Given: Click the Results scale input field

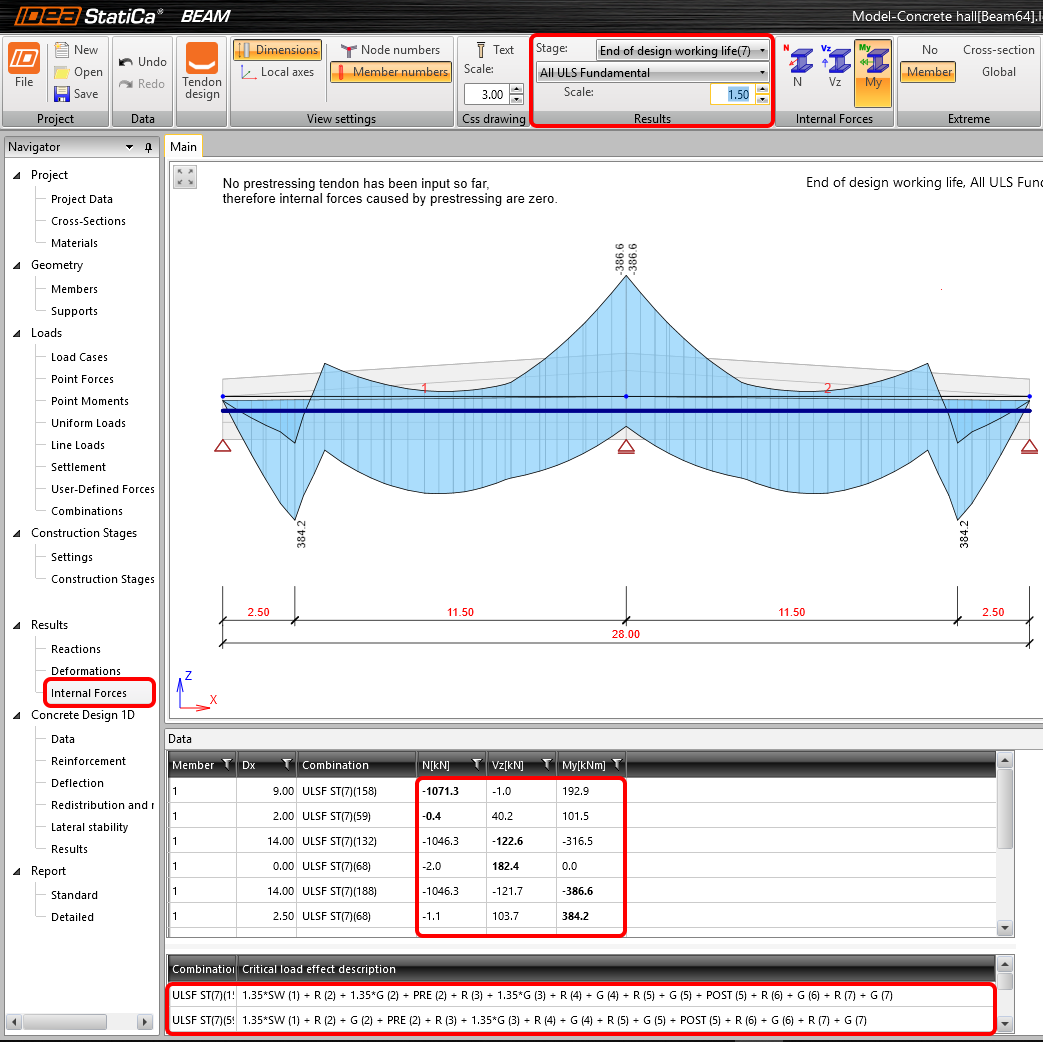Looking at the screenshot, I should (x=730, y=94).
